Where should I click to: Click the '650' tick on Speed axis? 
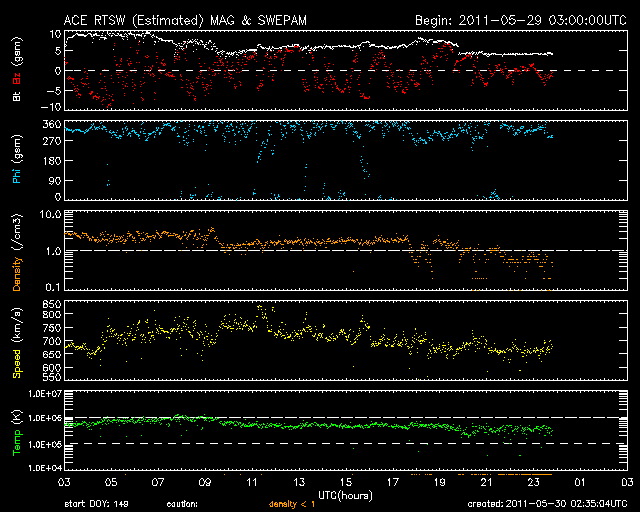52,354
